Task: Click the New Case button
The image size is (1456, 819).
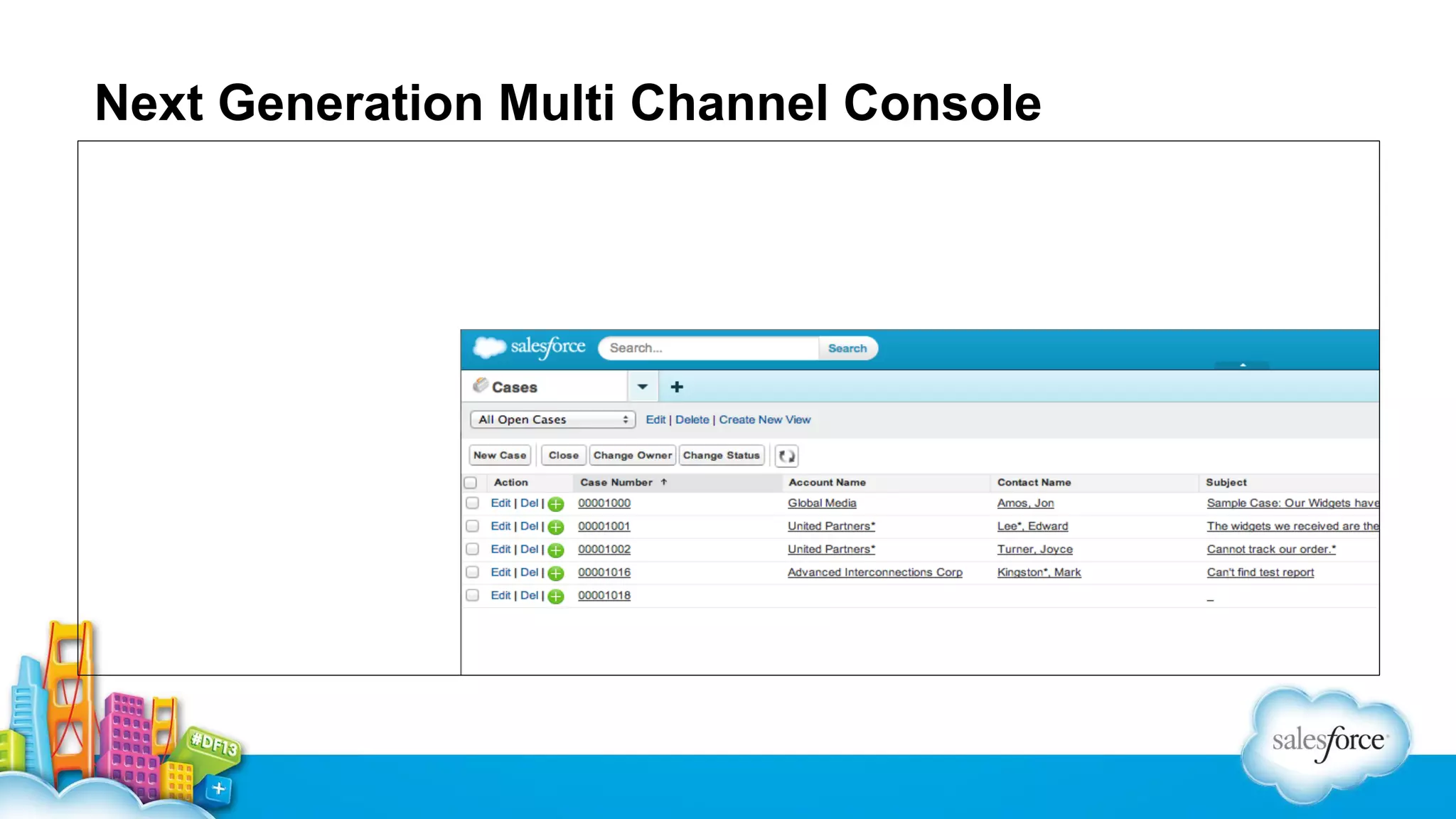Action: pos(500,455)
